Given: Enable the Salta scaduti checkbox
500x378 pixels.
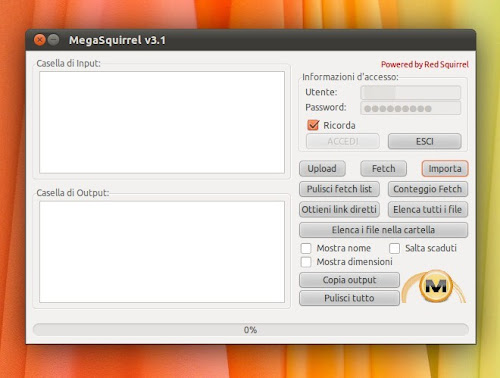Looking at the screenshot, I should [394, 248].
